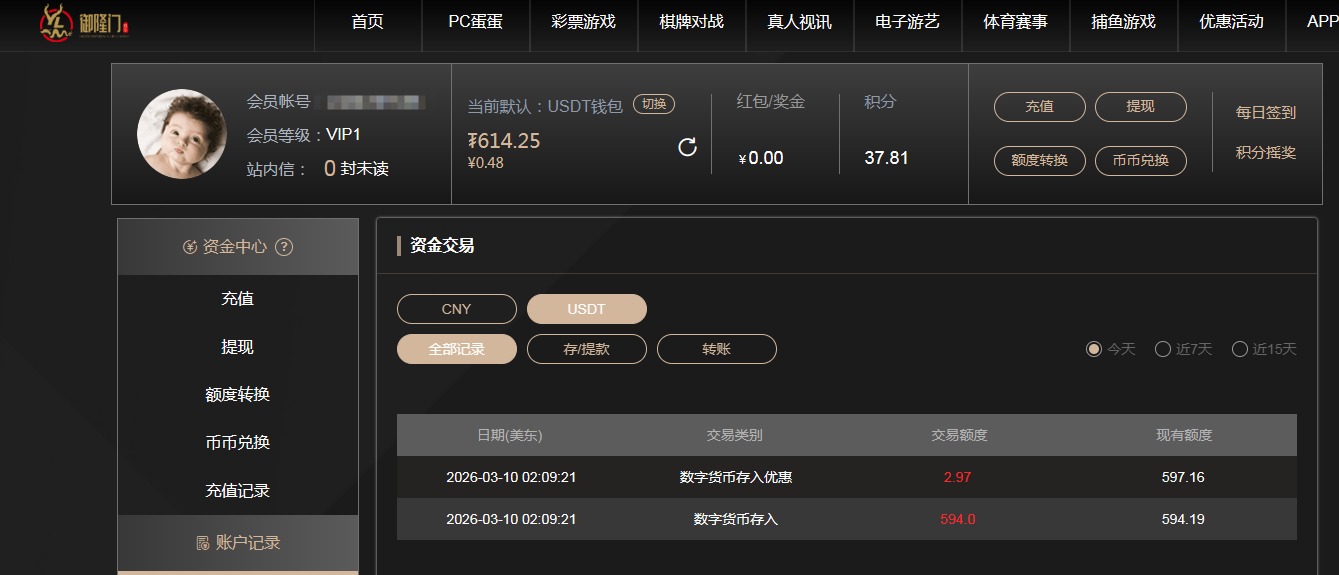Click the 资金交易 panel title

point(442,245)
